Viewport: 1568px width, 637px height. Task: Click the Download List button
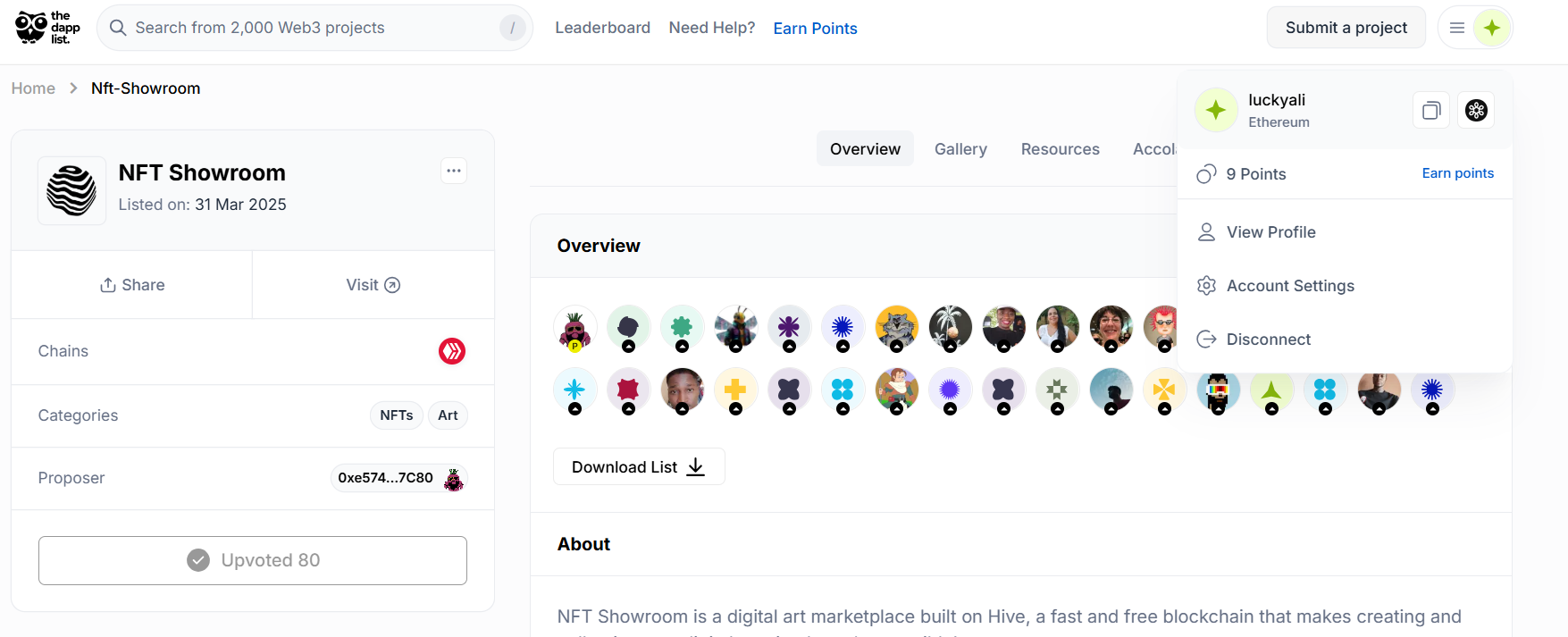pyautogui.click(x=639, y=467)
